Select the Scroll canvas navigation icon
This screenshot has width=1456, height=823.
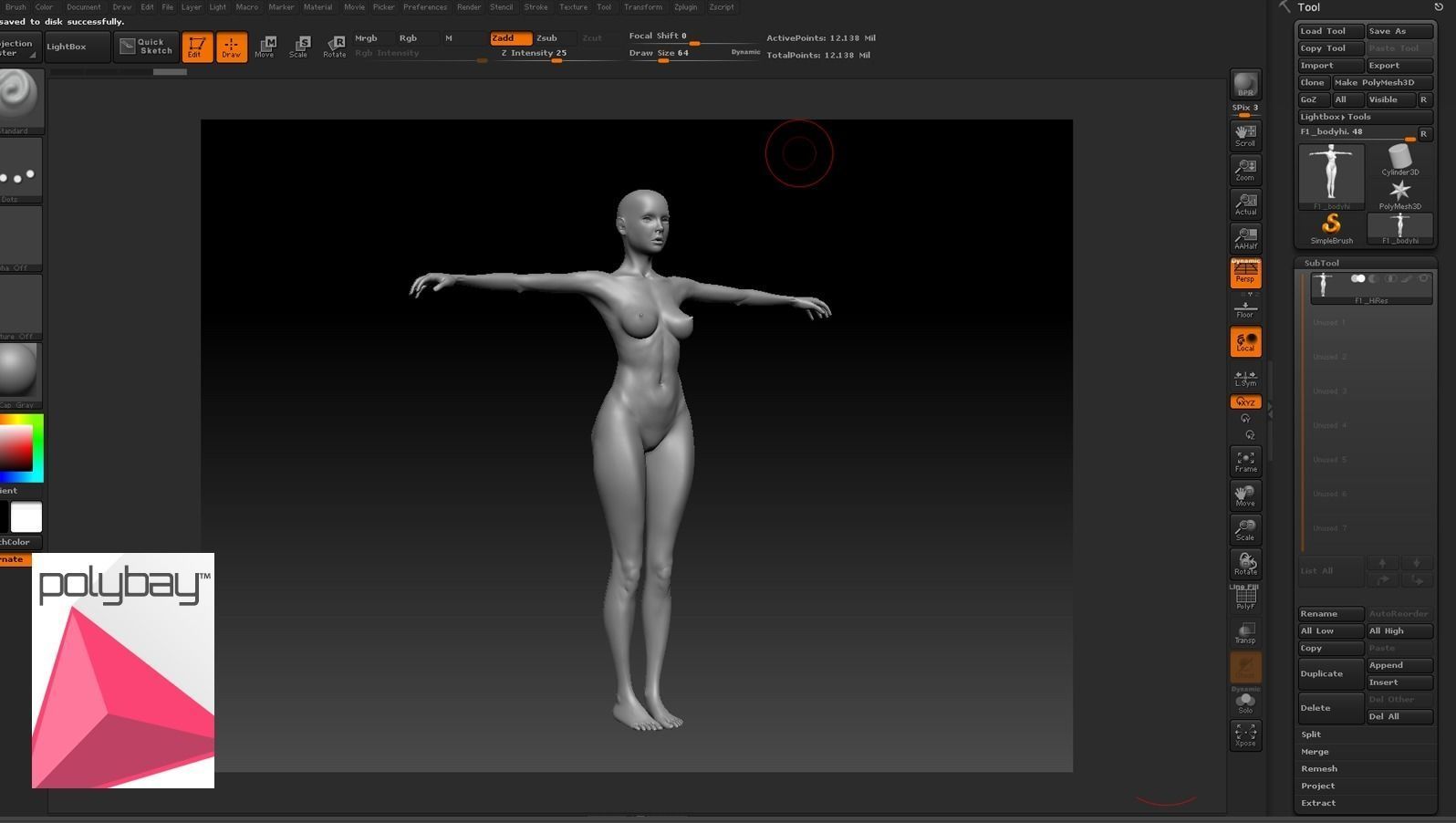coord(1245,135)
